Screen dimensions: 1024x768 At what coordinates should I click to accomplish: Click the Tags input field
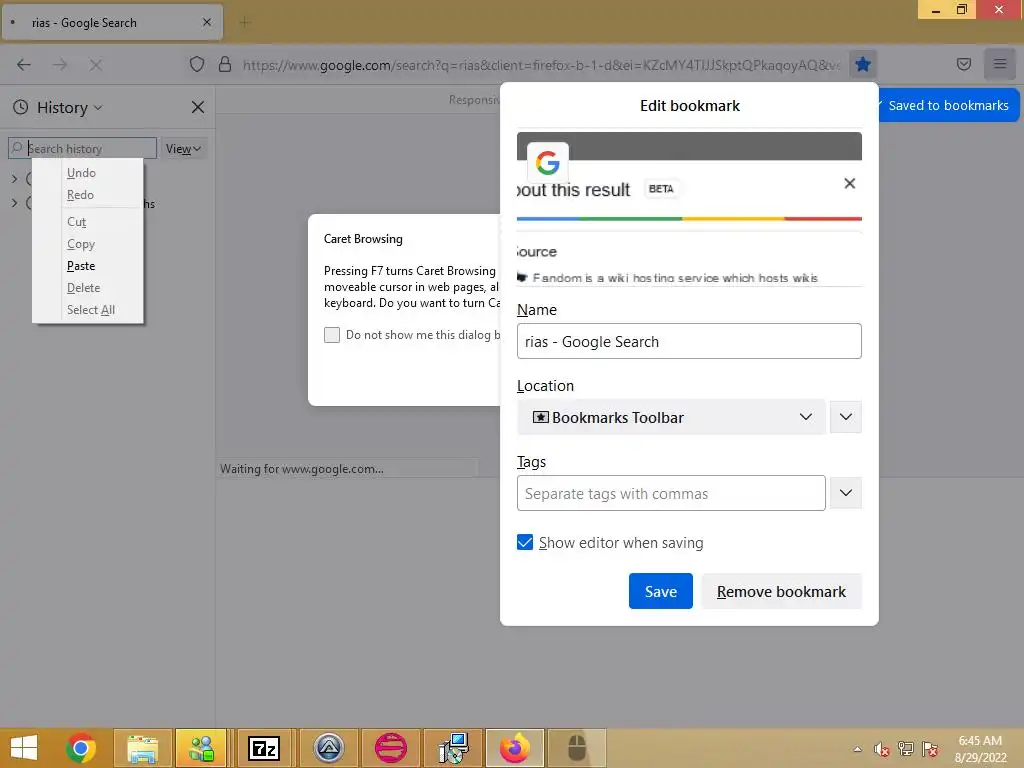pos(671,493)
